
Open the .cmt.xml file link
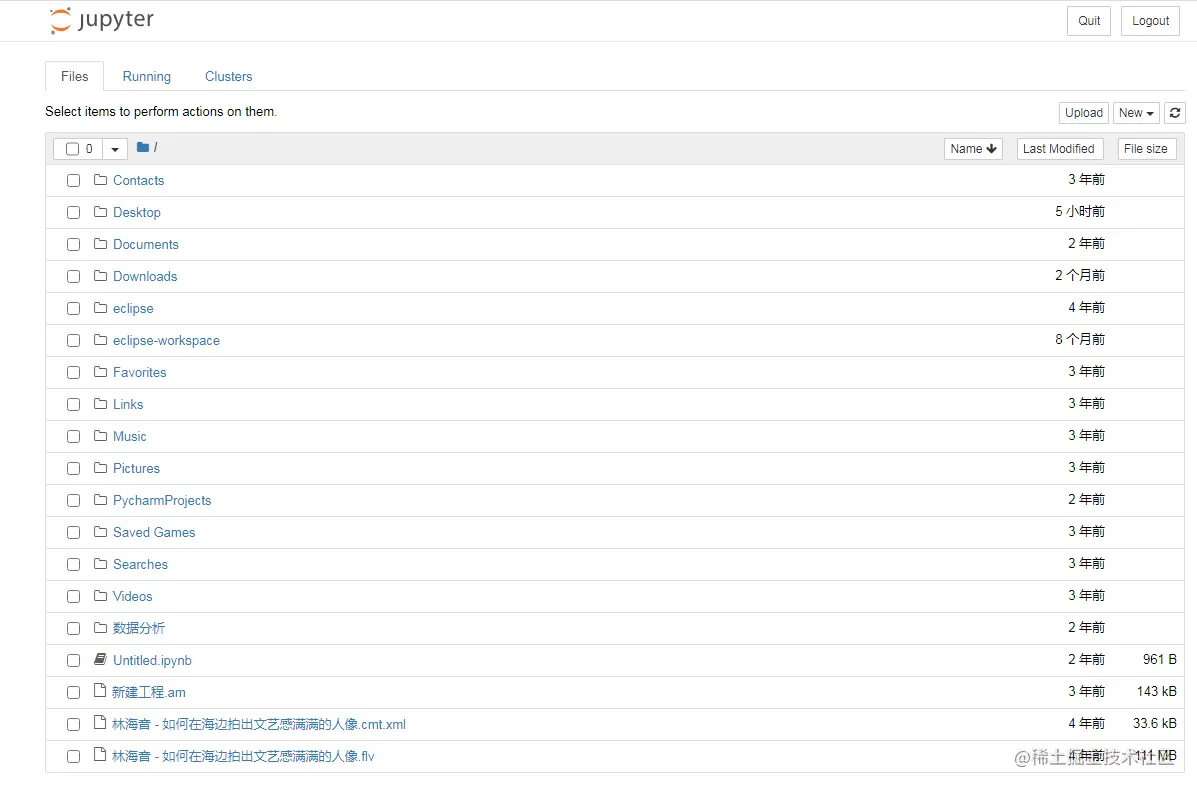[x=259, y=724]
